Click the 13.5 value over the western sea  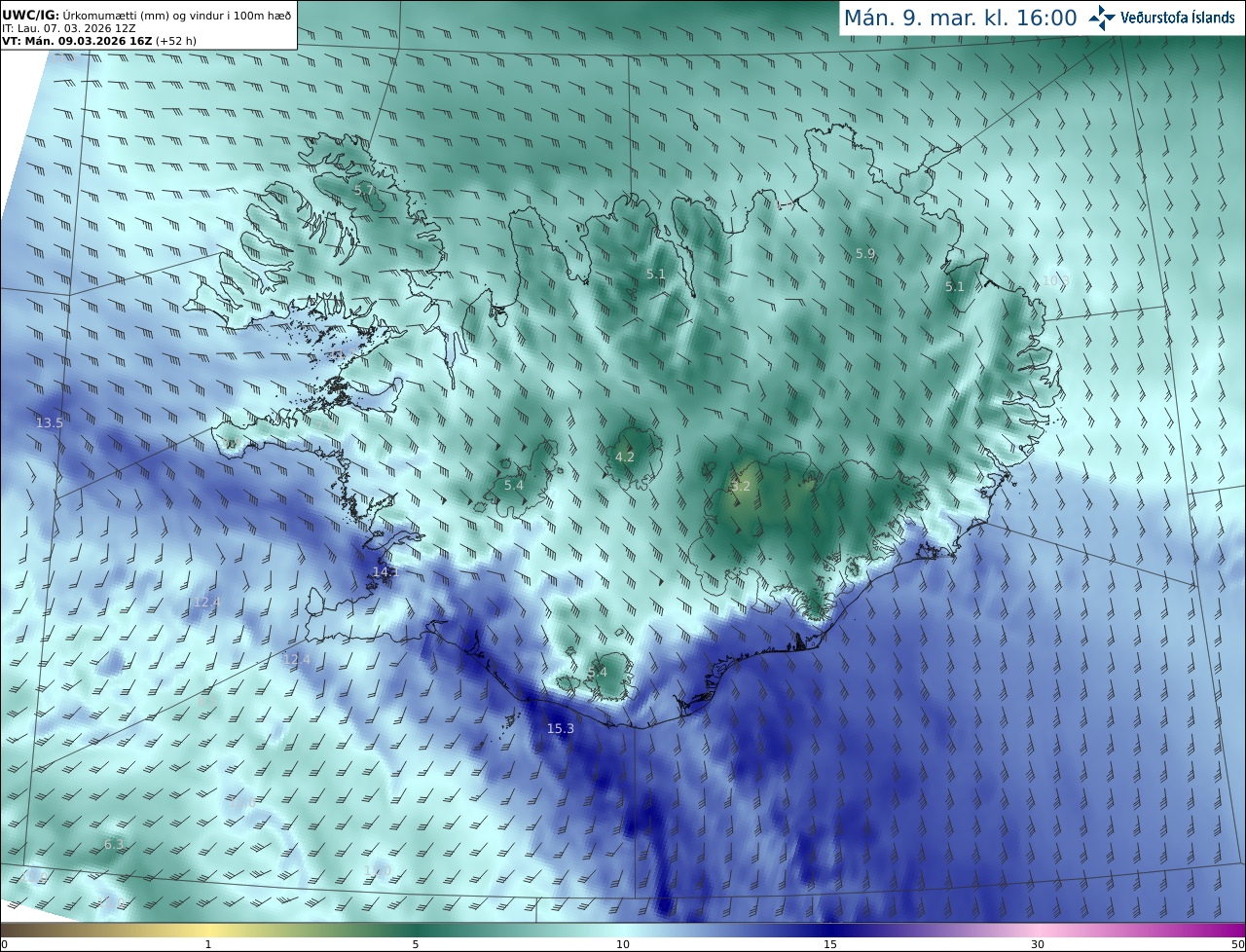coord(49,422)
